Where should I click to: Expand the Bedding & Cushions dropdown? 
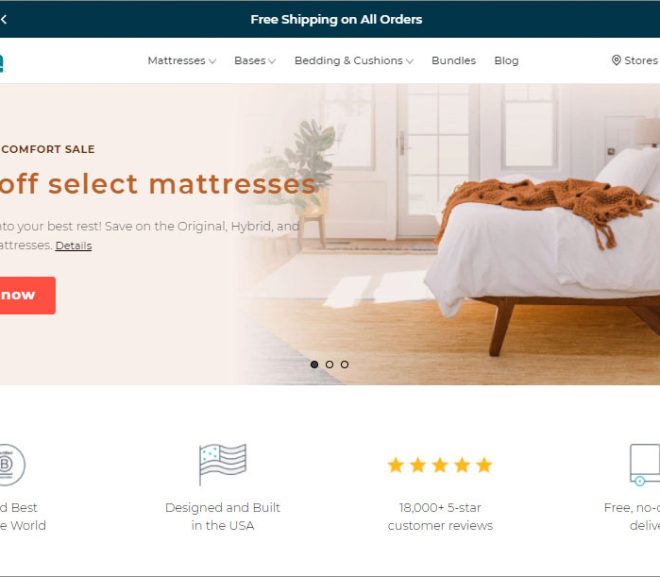354,61
